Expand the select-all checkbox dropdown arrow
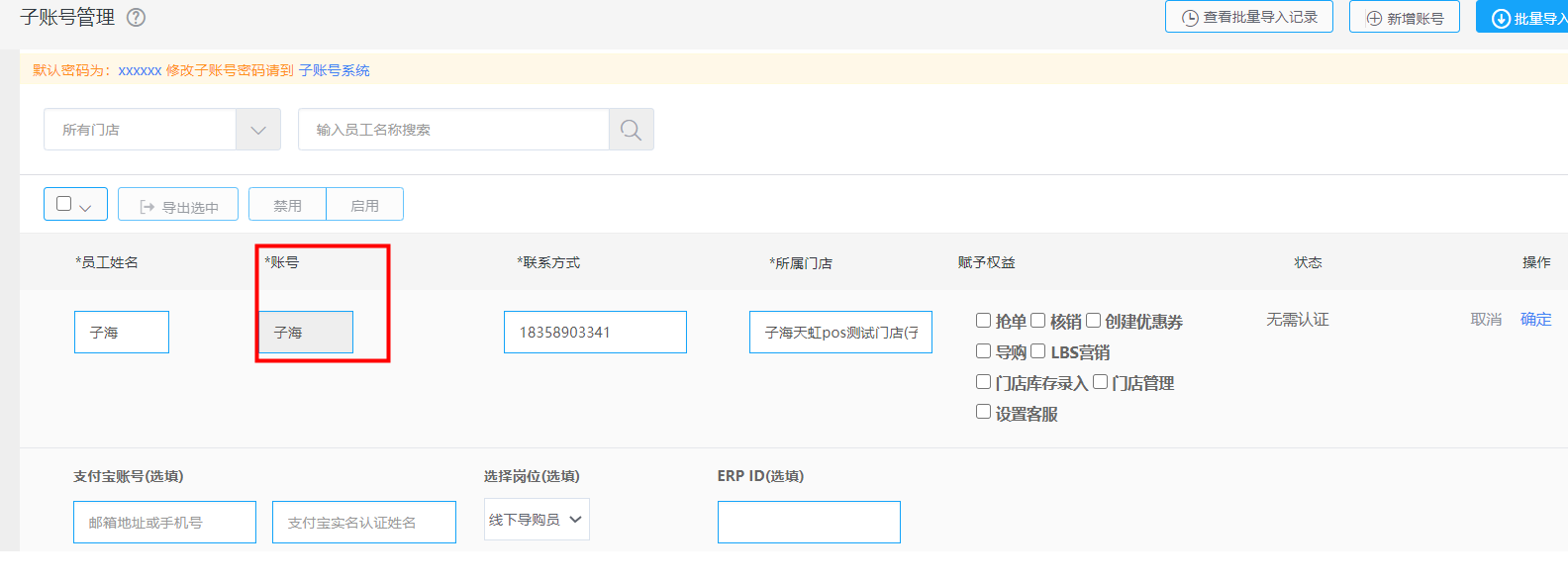The width and height of the screenshot is (1568, 585). pyautogui.click(x=86, y=207)
